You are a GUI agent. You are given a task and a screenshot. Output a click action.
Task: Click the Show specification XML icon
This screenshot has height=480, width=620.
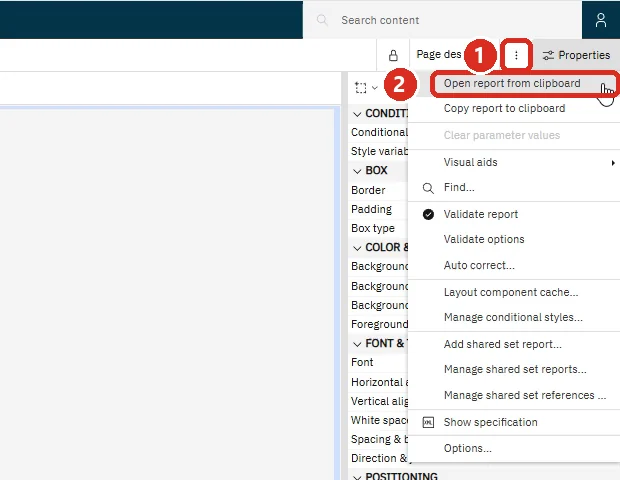428,422
